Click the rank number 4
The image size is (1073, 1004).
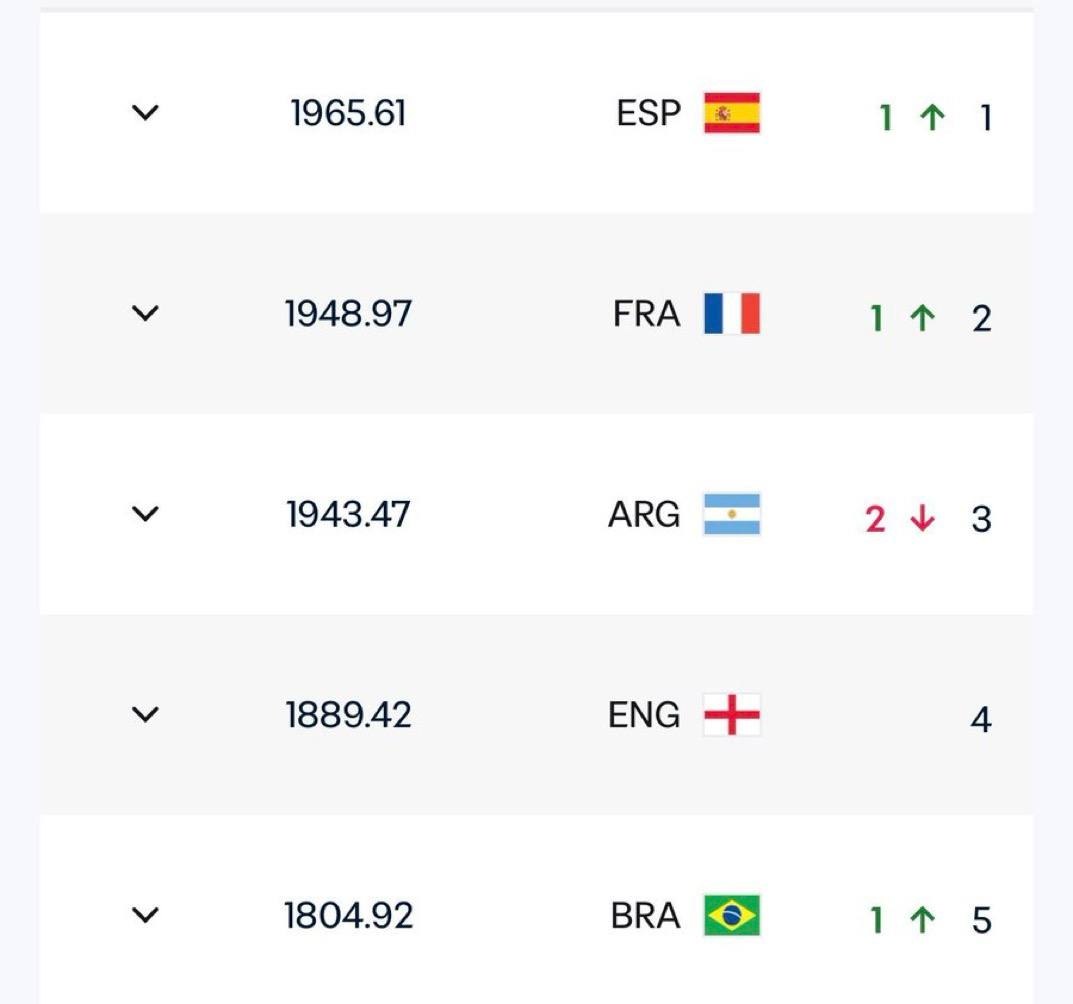click(981, 719)
